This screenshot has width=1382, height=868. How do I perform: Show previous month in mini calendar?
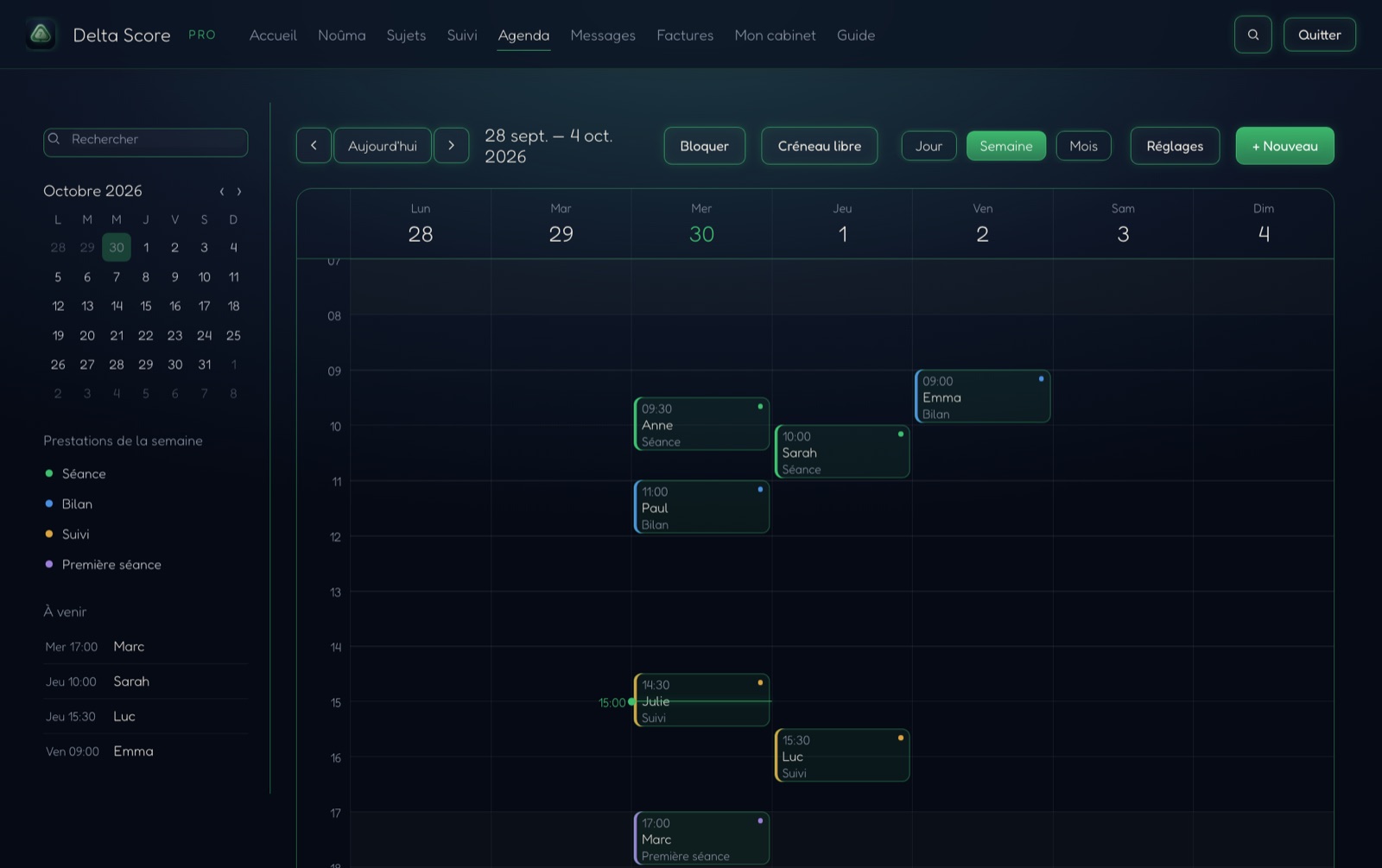coord(222,191)
